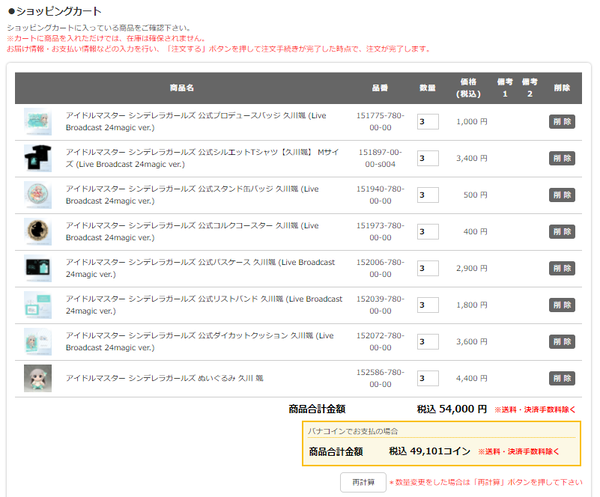Focus quantity field for ダイカットクッション
This screenshot has width=600, height=497.
pos(428,342)
